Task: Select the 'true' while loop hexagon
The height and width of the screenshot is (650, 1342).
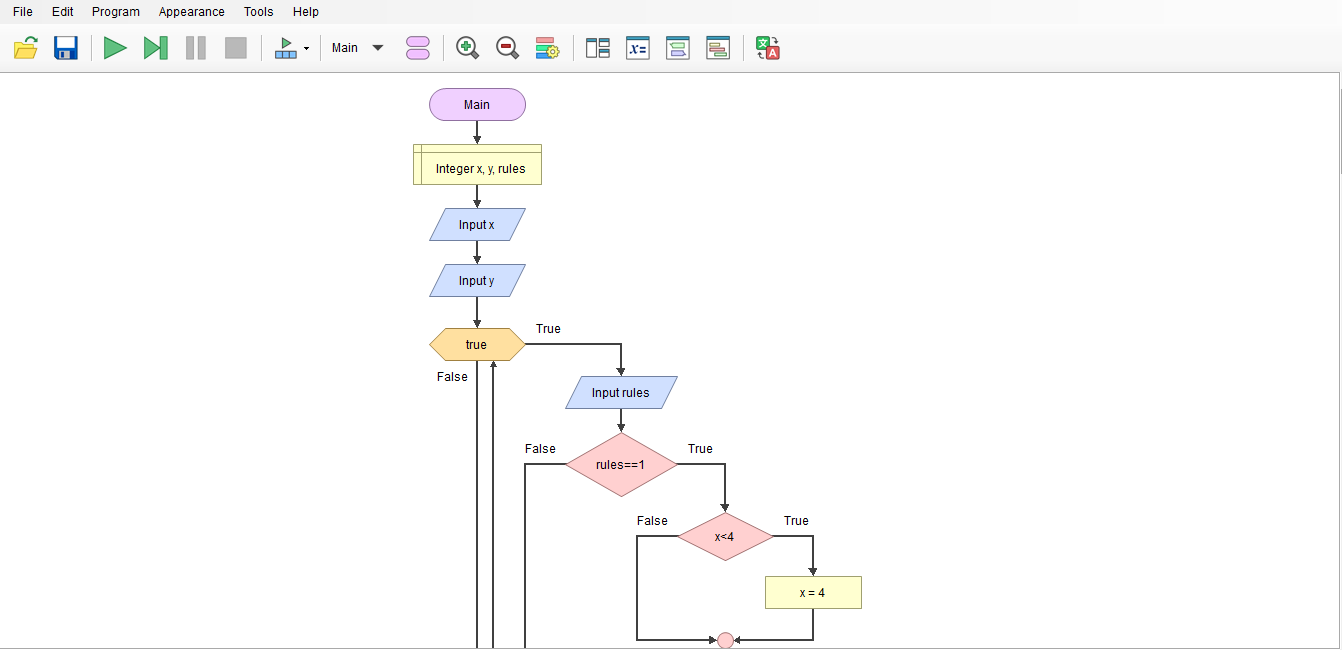Action: [477, 345]
